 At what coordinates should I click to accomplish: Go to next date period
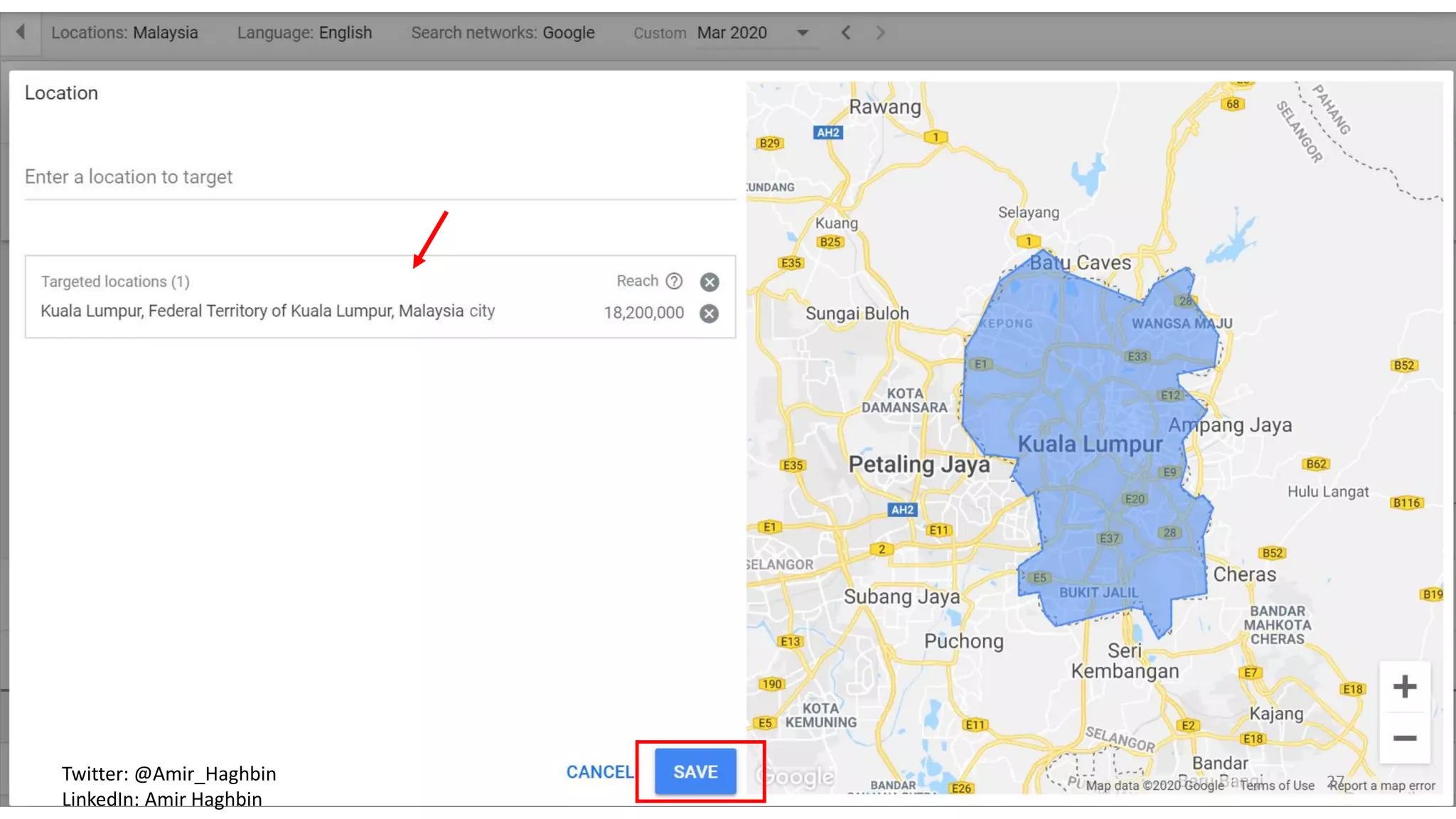(x=880, y=33)
